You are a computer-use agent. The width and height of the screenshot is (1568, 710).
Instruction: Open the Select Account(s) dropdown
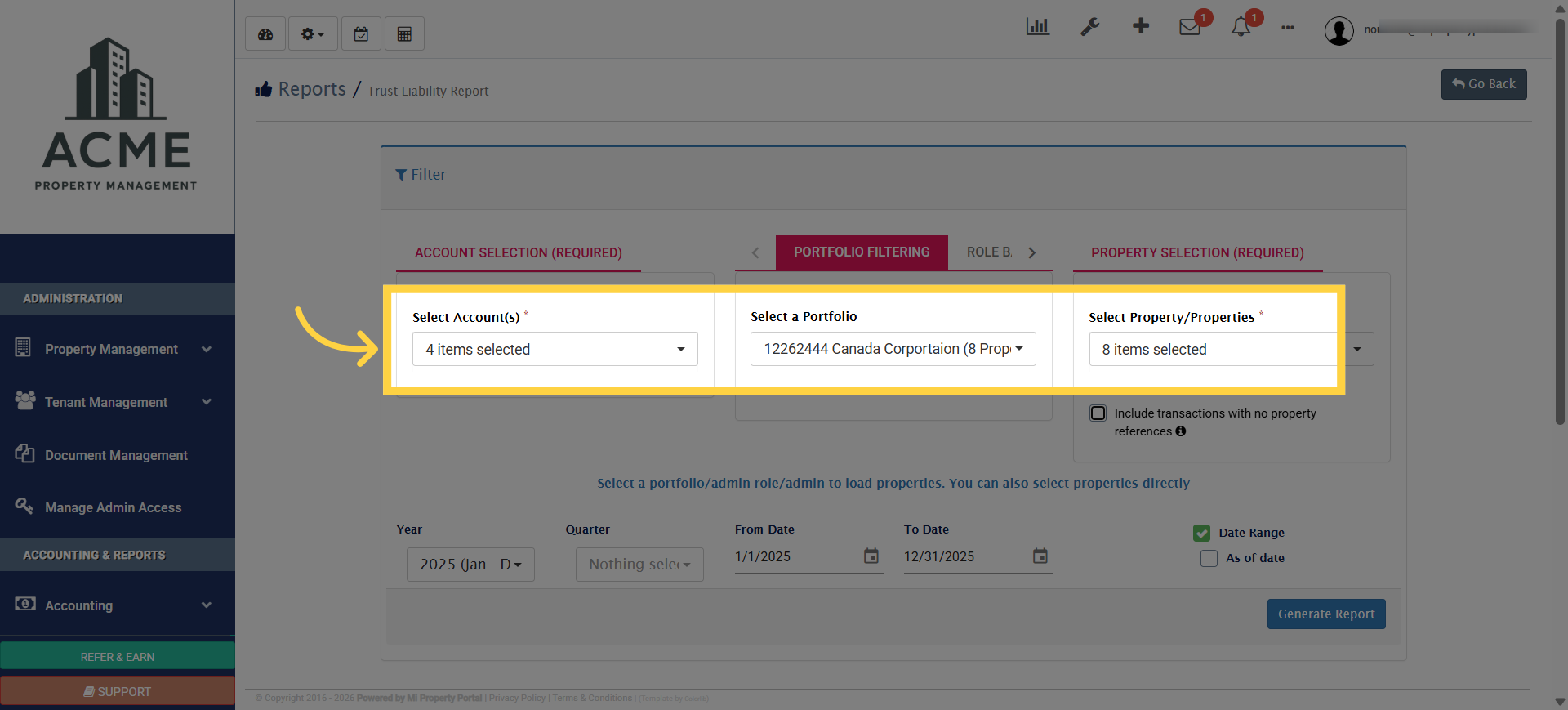pyautogui.click(x=555, y=349)
